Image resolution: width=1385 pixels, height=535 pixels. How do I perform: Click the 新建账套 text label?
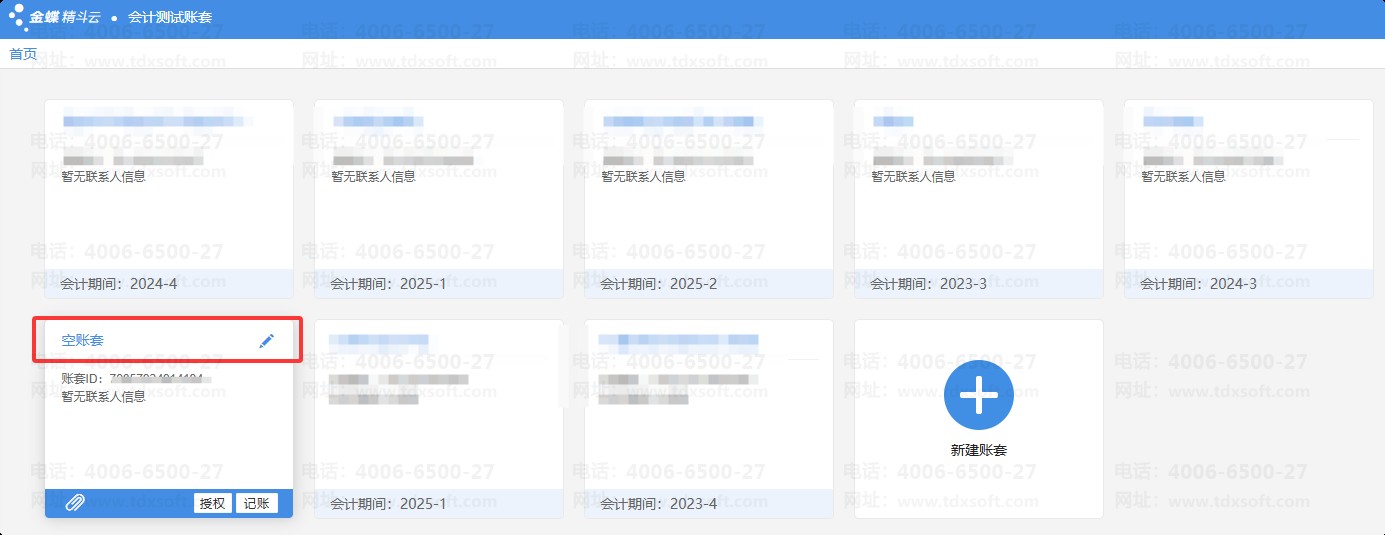[978, 450]
